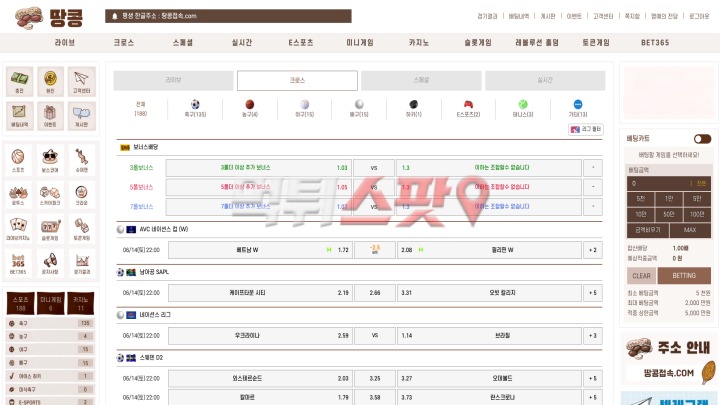Add 100만 amount to bet

697,214
